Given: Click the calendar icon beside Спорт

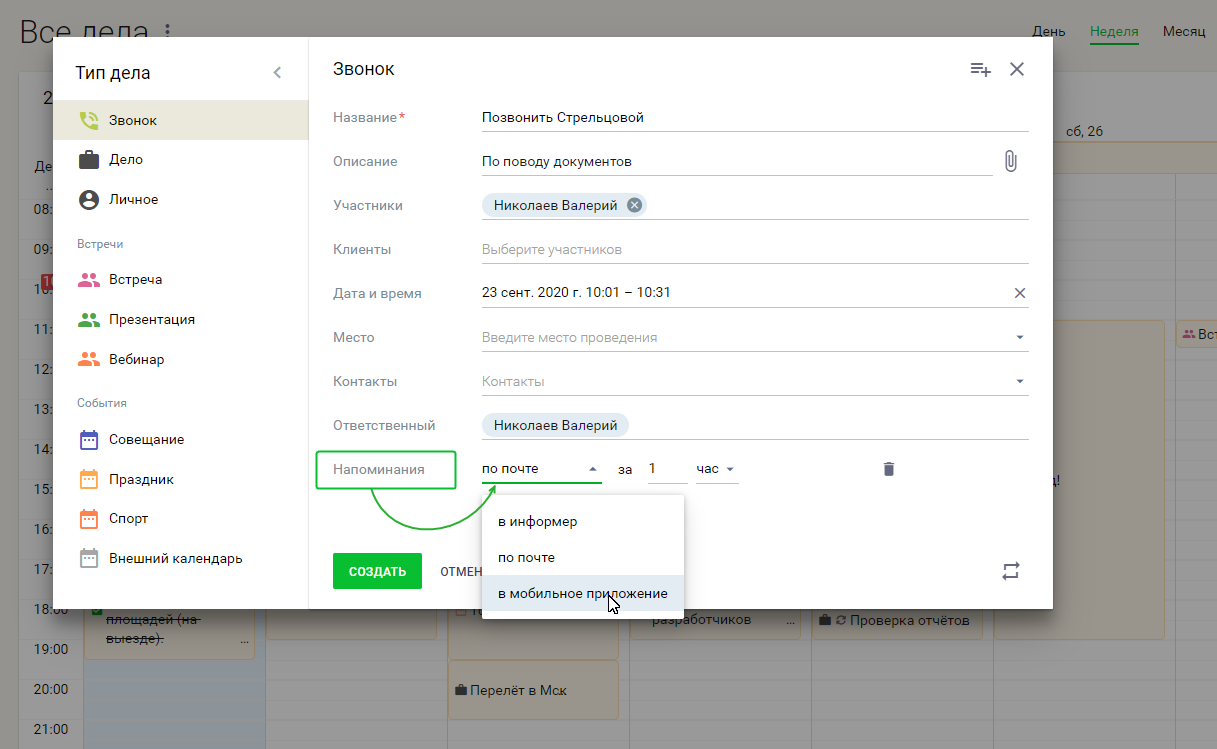Looking at the screenshot, I should click(x=89, y=519).
